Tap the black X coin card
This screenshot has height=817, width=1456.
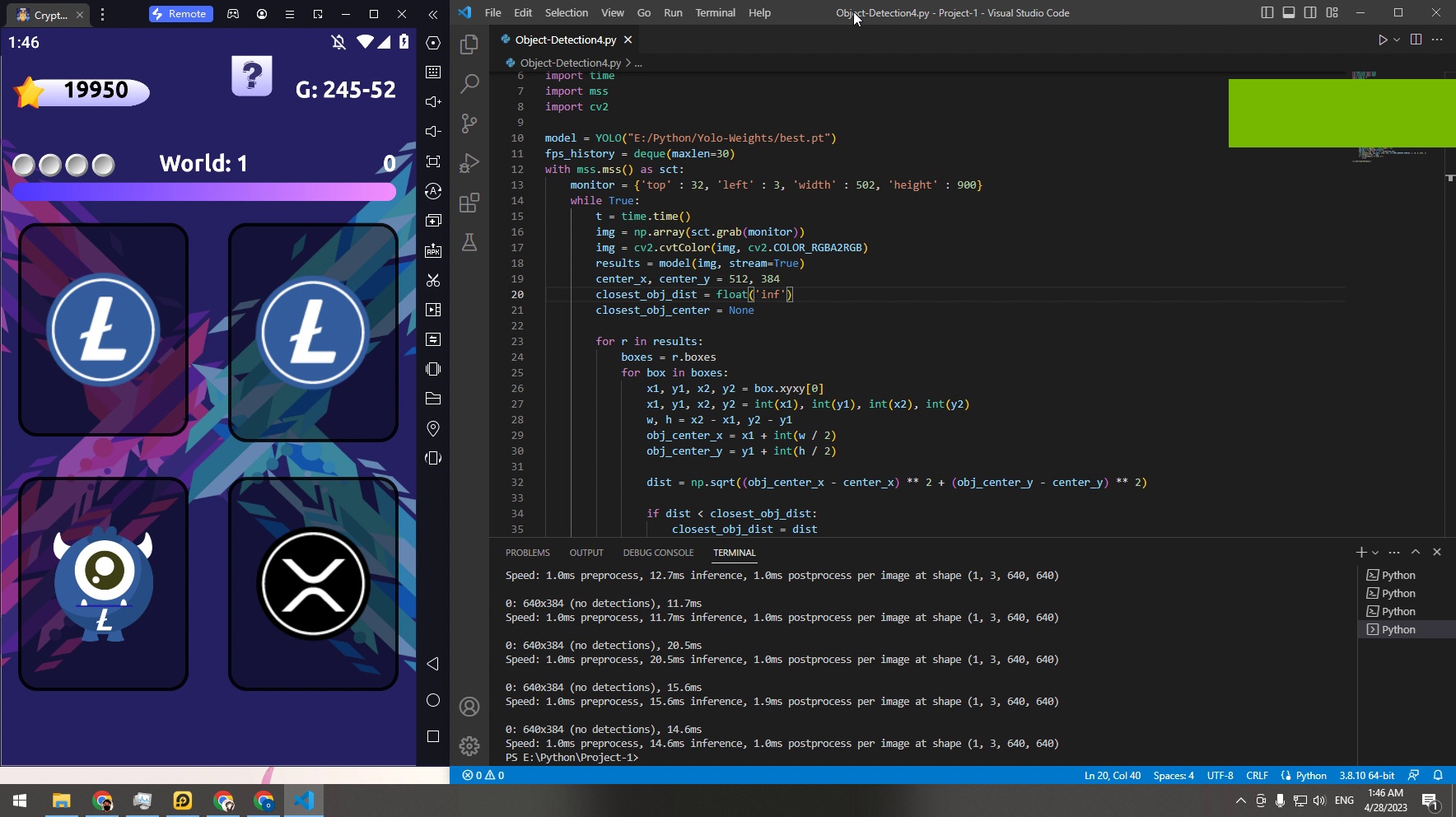(313, 583)
